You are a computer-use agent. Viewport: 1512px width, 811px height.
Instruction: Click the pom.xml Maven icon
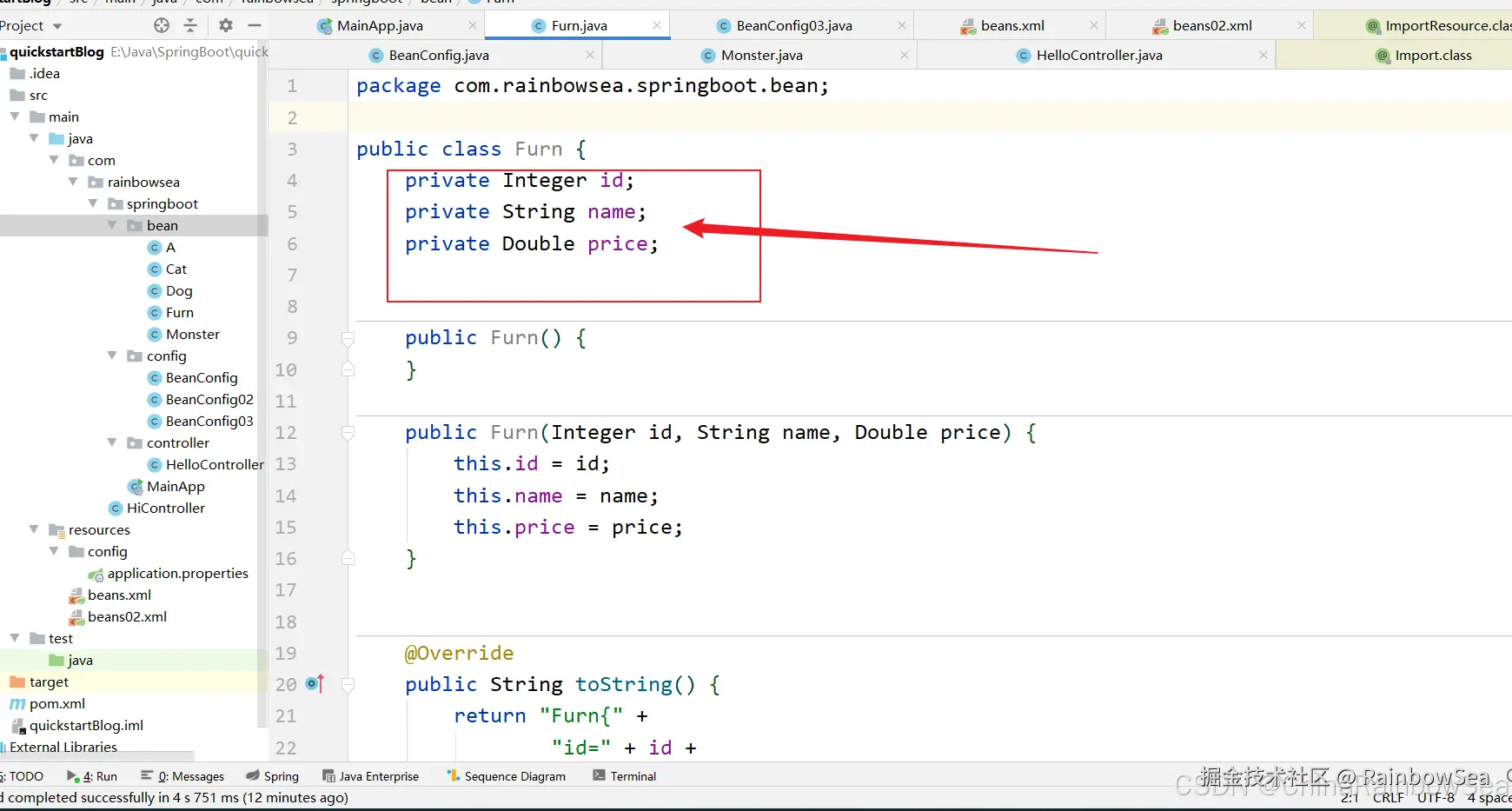click(17, 704)
